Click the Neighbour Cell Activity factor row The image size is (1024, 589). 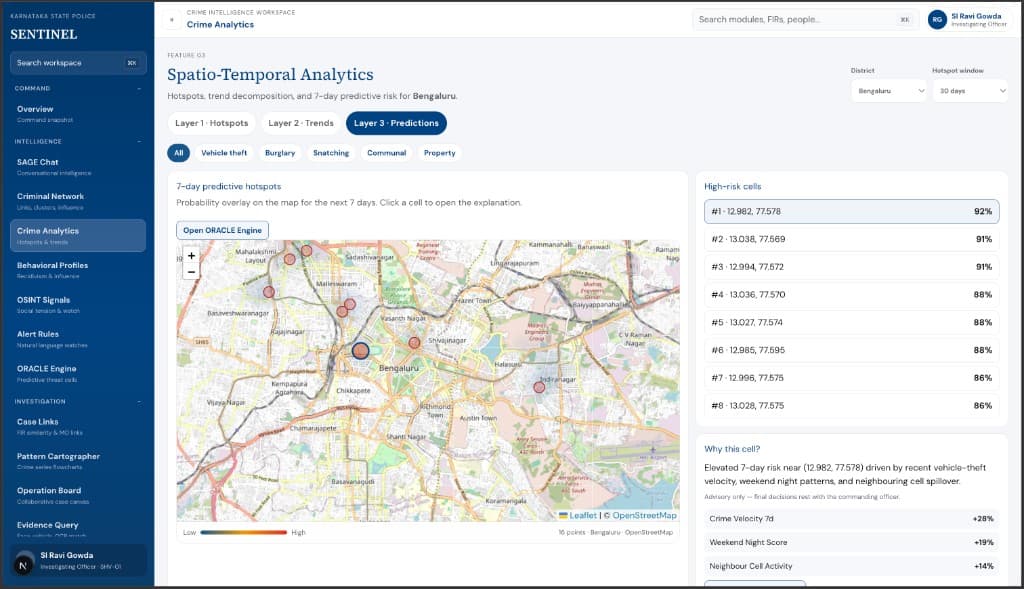pyautogui.click(x=852, y=566)
